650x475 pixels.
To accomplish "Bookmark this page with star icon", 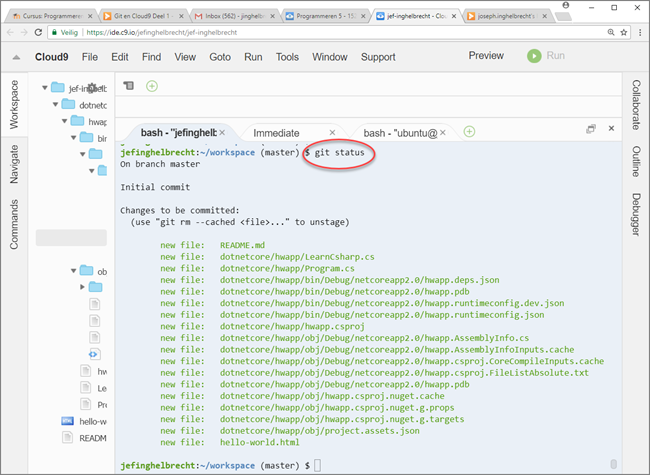I will tap(623, 32).
